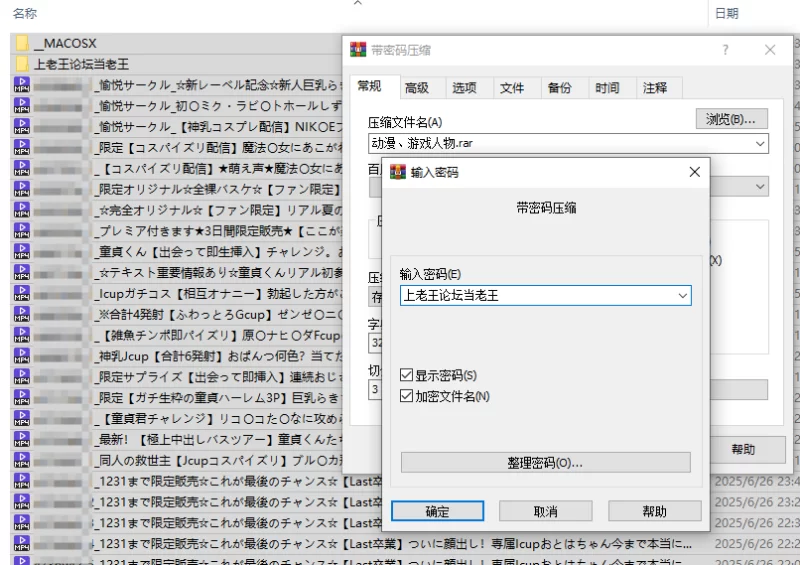Click MP4 icon of the _最新! file

pyautogui.click(x=22, y=439)
